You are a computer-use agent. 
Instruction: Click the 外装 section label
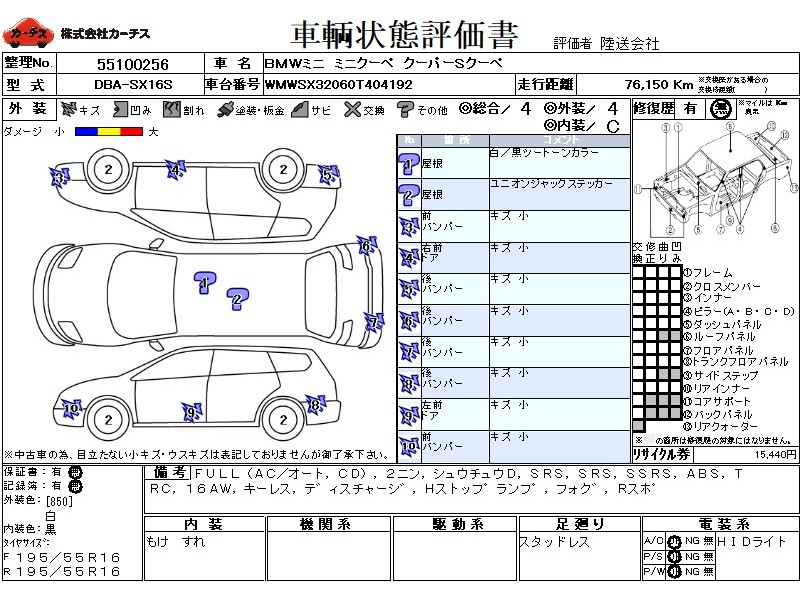28,109
